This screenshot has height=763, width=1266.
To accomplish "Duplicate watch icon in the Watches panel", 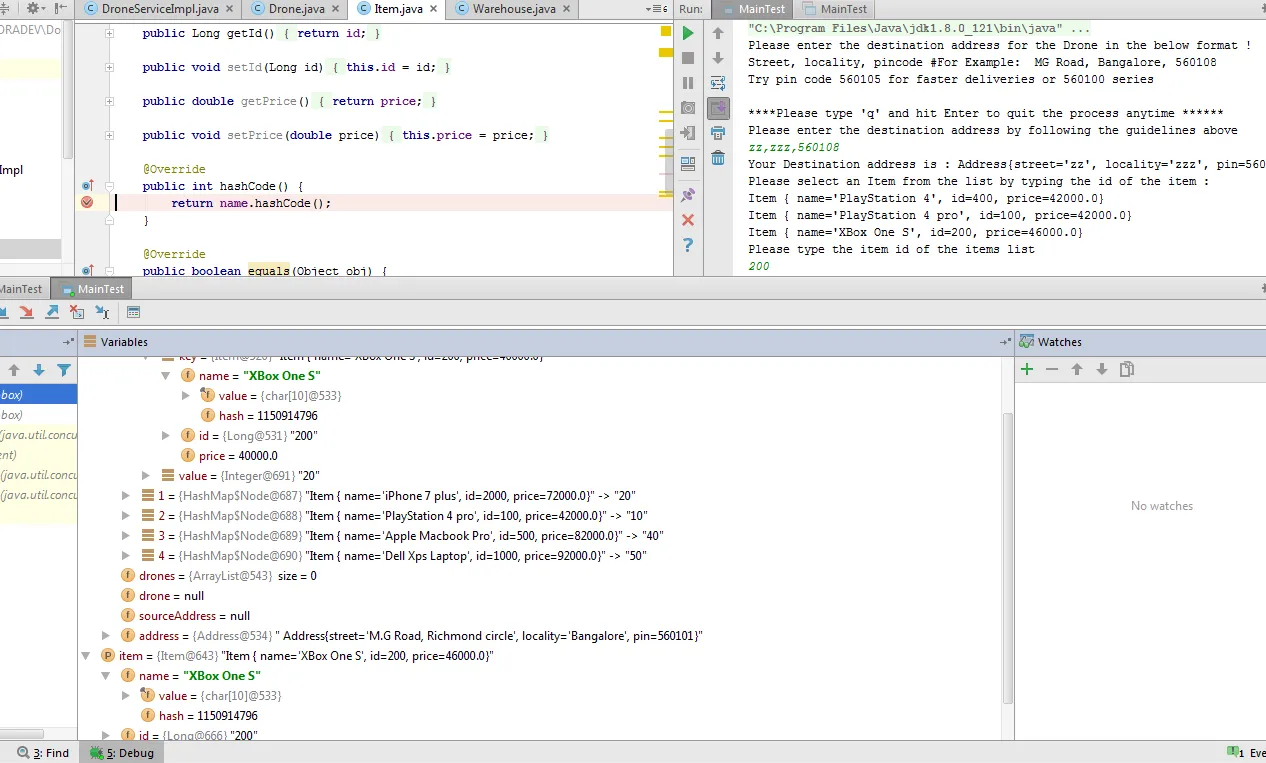I will tap(1127, 369).
